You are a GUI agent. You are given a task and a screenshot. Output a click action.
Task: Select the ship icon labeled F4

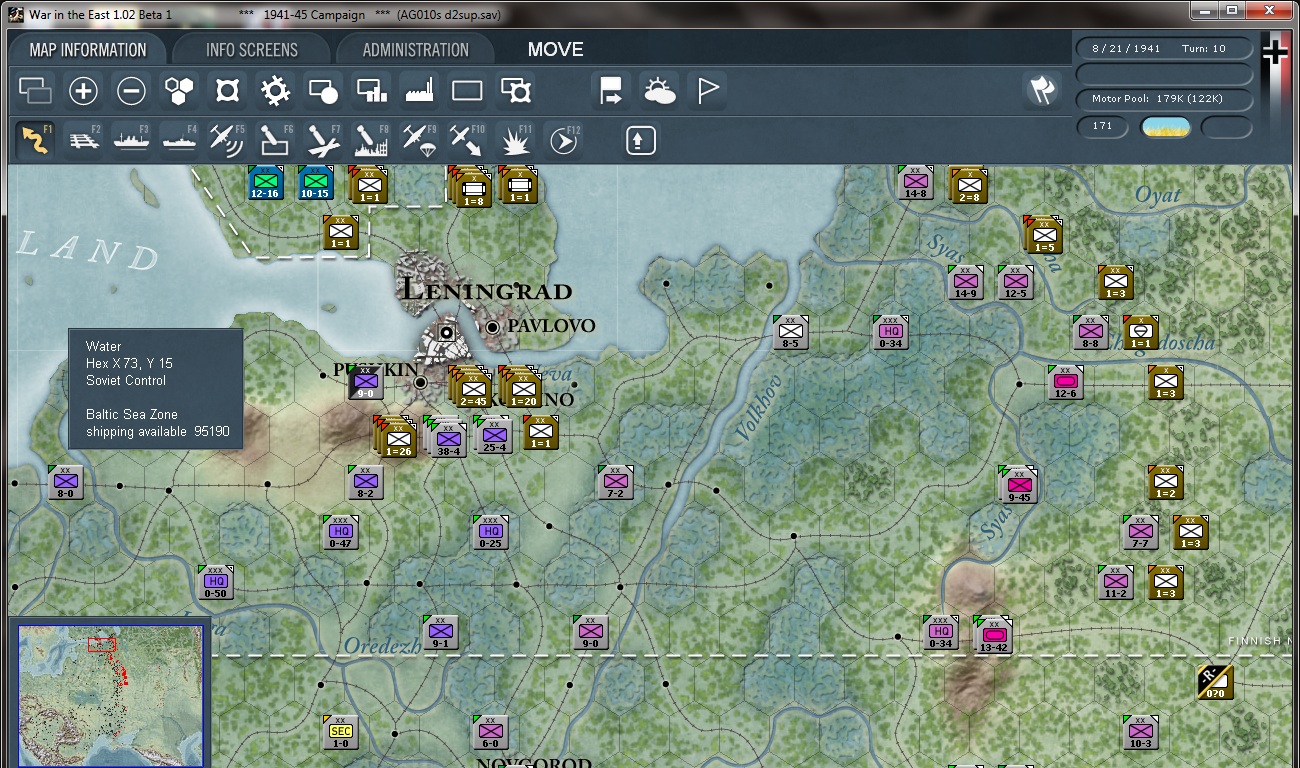coord(179,139)
